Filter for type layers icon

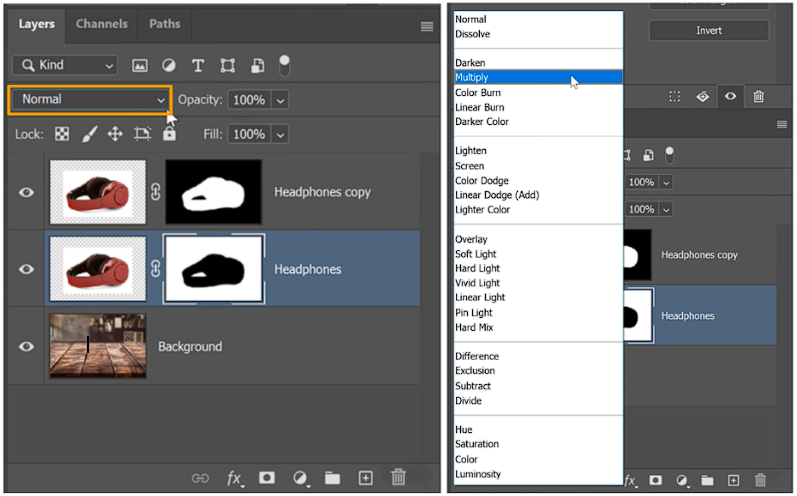coord(198,65)
